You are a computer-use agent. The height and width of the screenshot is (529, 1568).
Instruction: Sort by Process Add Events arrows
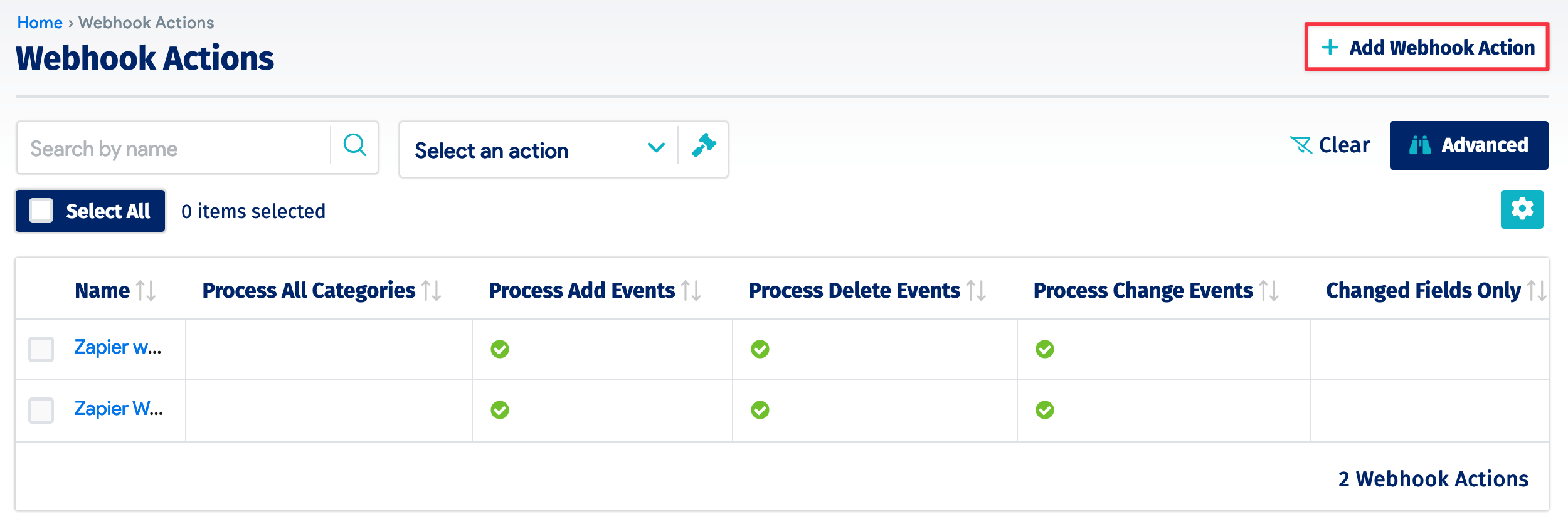(x=691, y=291)
